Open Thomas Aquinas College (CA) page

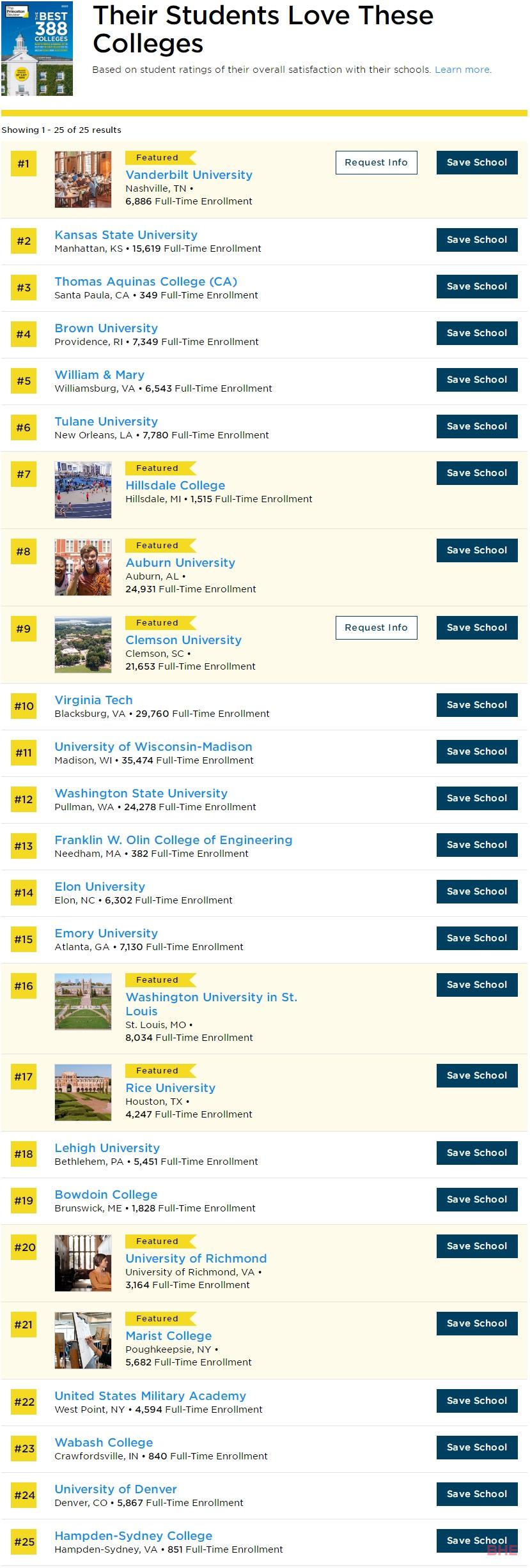[146, 281]
